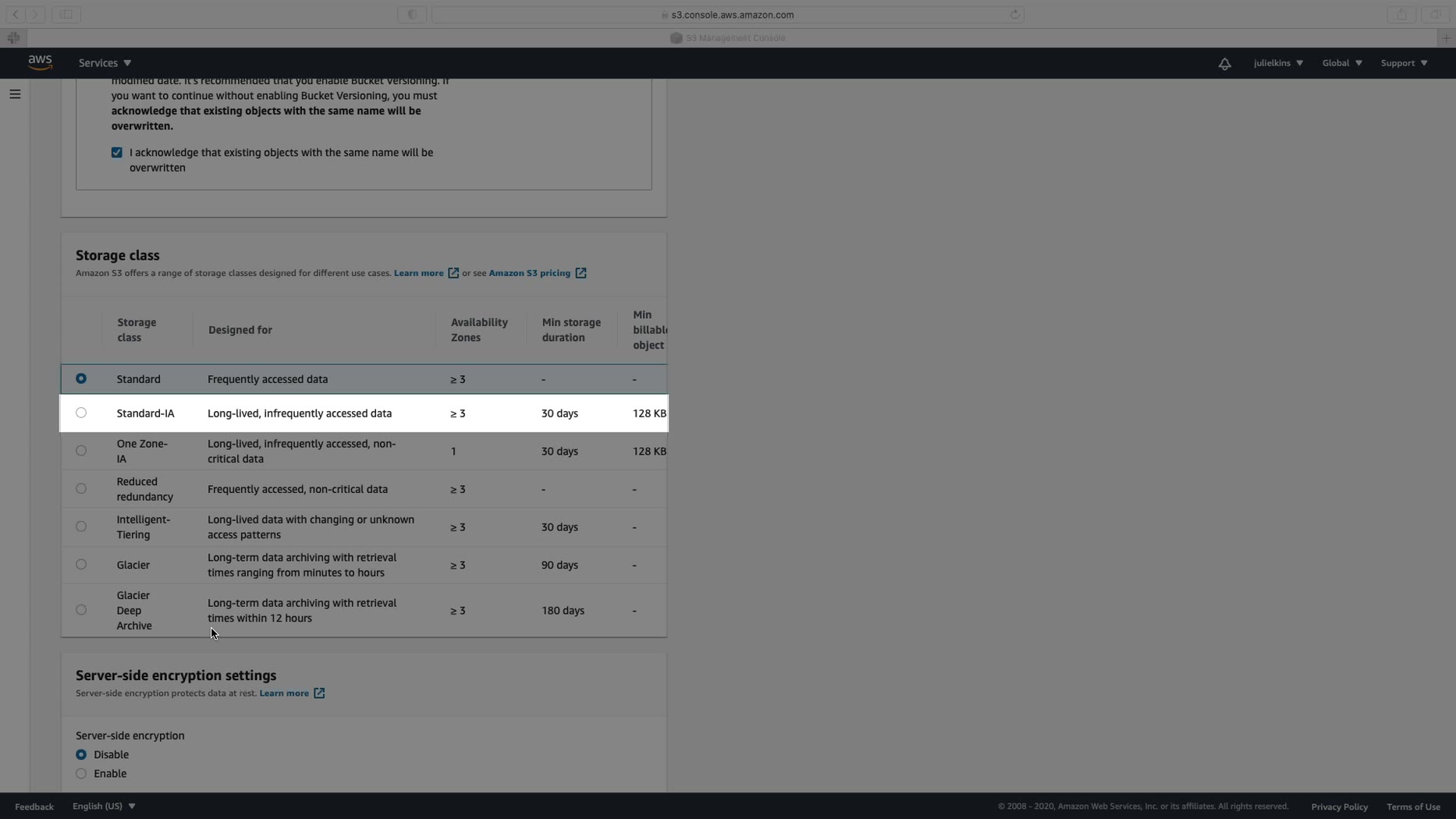Uncheck the overwrite acknowledgment checkbox
Screen dimensions: 1456x819
click(117, 153)
